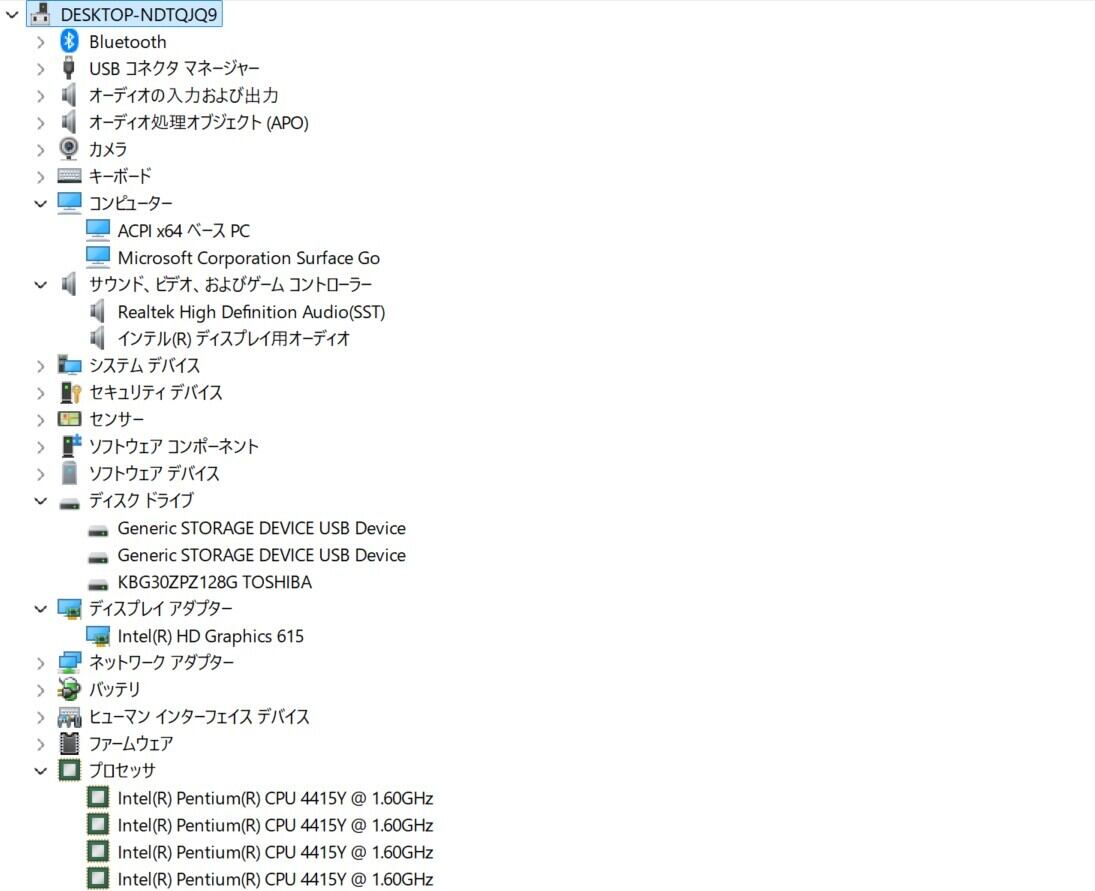This screenshot has width=1095, height=891.
Task: Select the Realtek High Definition Audio(SST) label
Action: coord(251,312)
